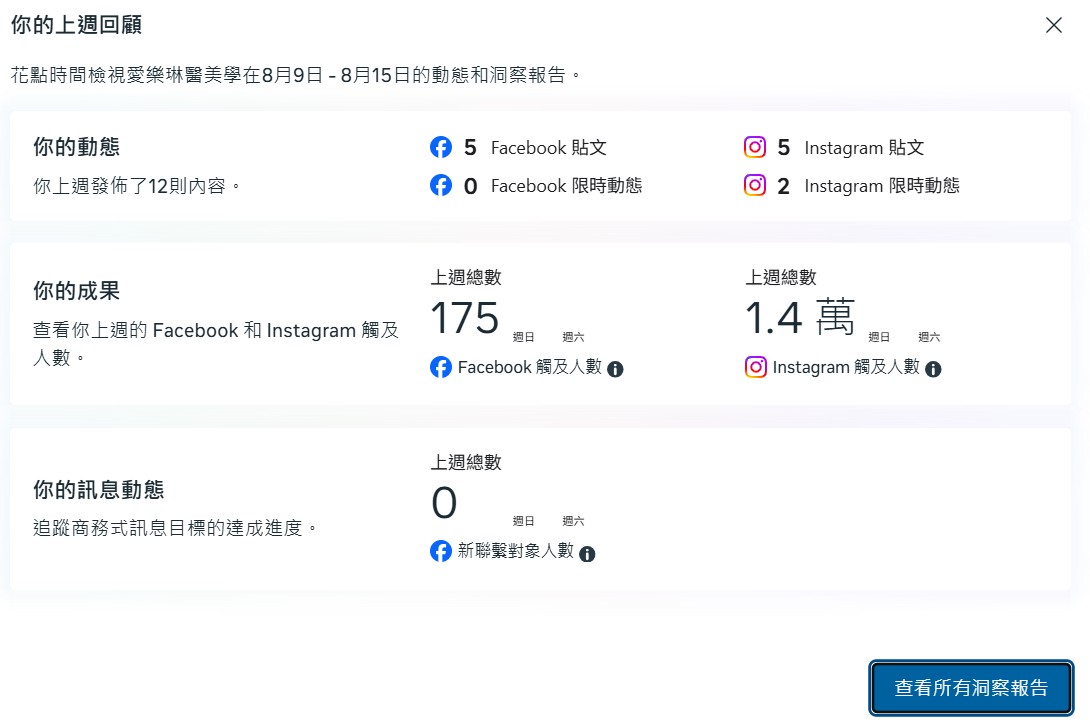Click the 查看所有洞察報告 button

[x=971, y=688]
